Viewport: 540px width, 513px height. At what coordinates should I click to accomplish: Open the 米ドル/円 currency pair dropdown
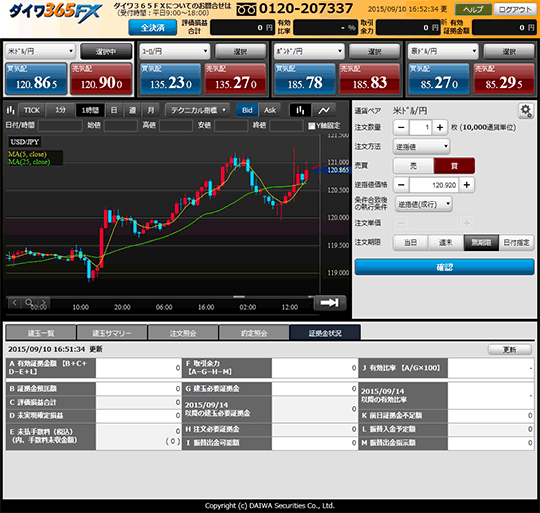40,51
